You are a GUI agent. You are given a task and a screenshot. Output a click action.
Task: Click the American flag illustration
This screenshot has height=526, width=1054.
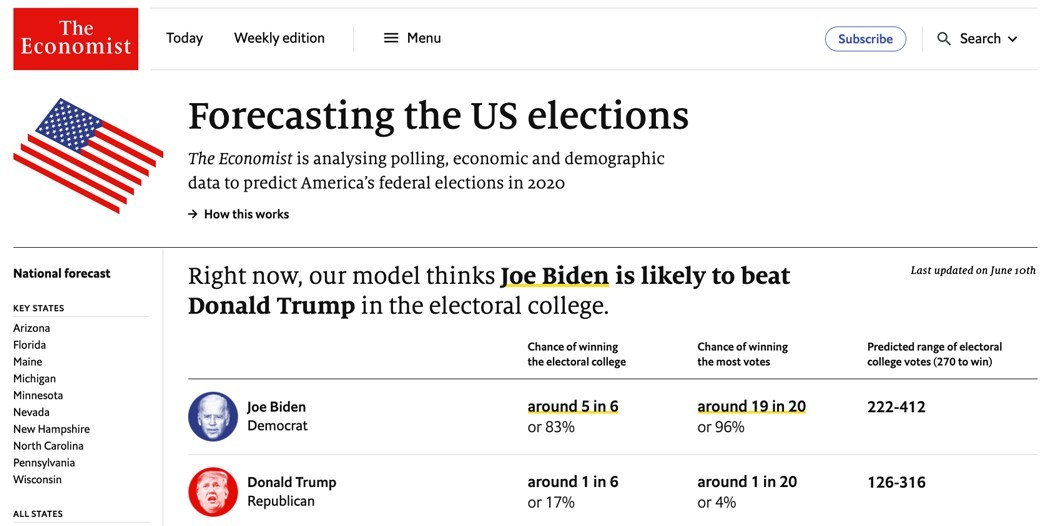88,154
